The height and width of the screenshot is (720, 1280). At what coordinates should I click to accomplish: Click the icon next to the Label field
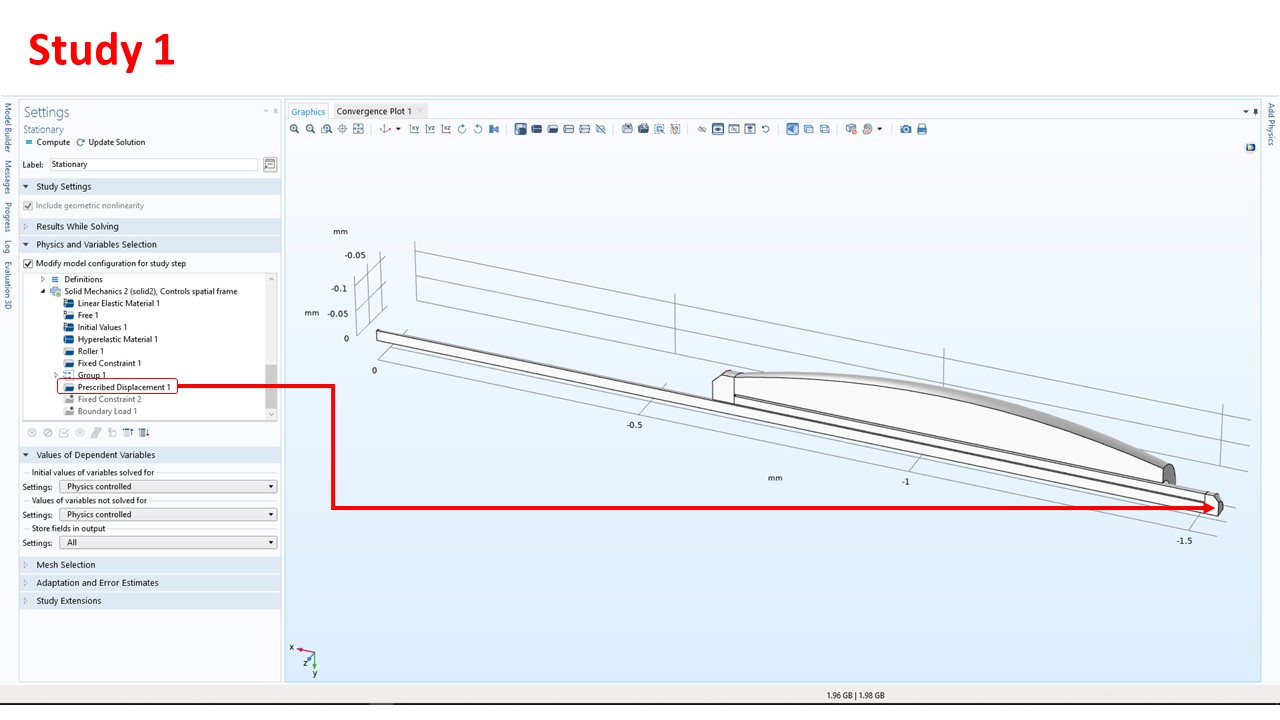tap(270, 165)
